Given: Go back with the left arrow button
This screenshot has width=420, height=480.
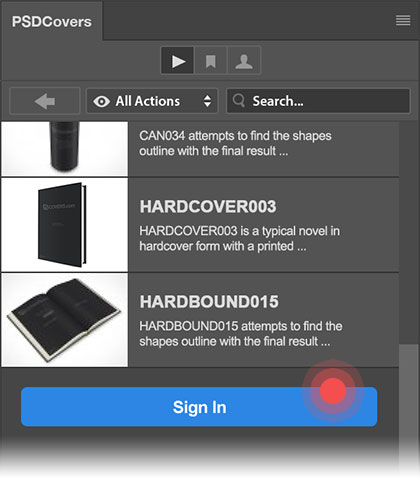Looking at the screenshot, I should (45, 101).
